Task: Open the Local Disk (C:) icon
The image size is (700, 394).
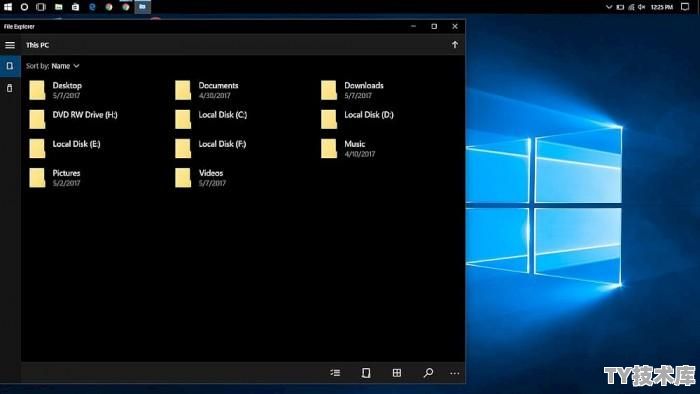Action: pyautogui.click(x=183, y=119)
